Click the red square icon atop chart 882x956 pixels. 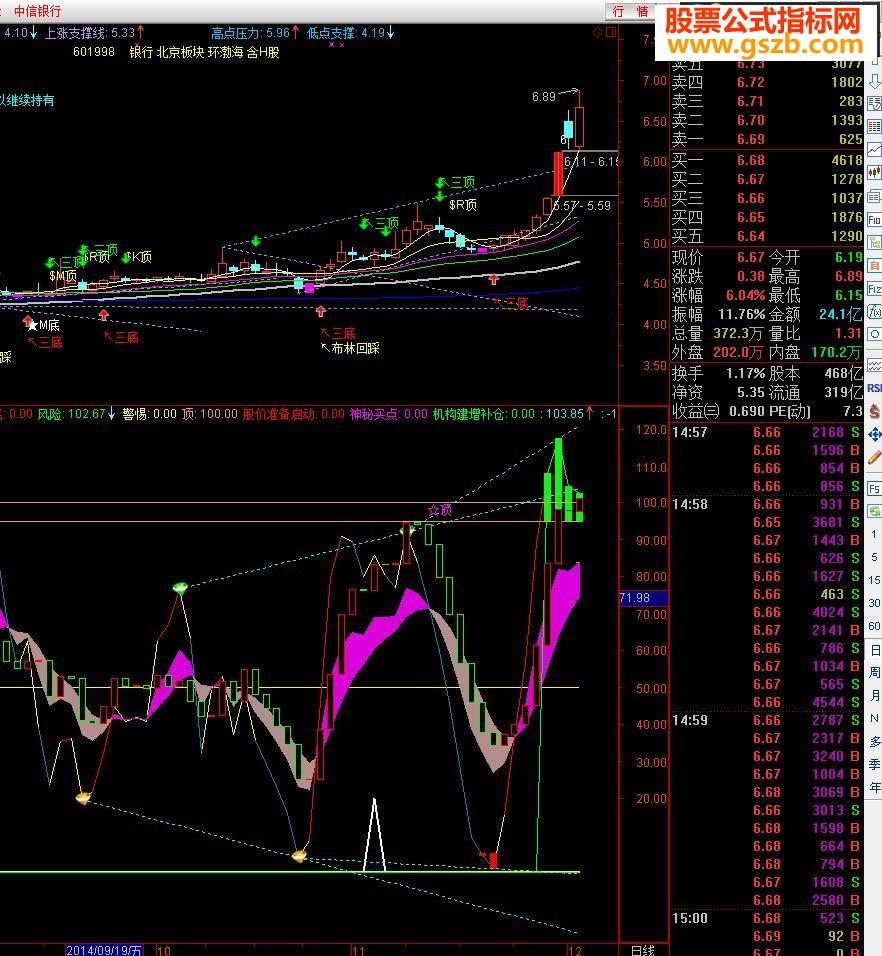611,32
